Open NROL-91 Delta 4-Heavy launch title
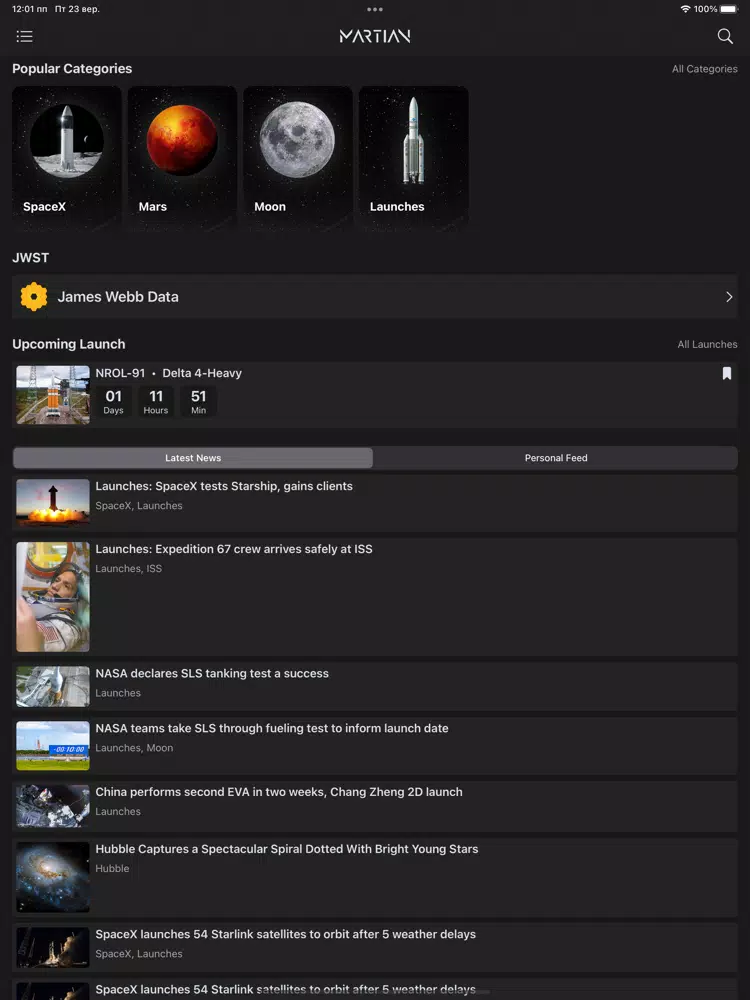This screenshot has height=1000, width=750. point(168,373)
